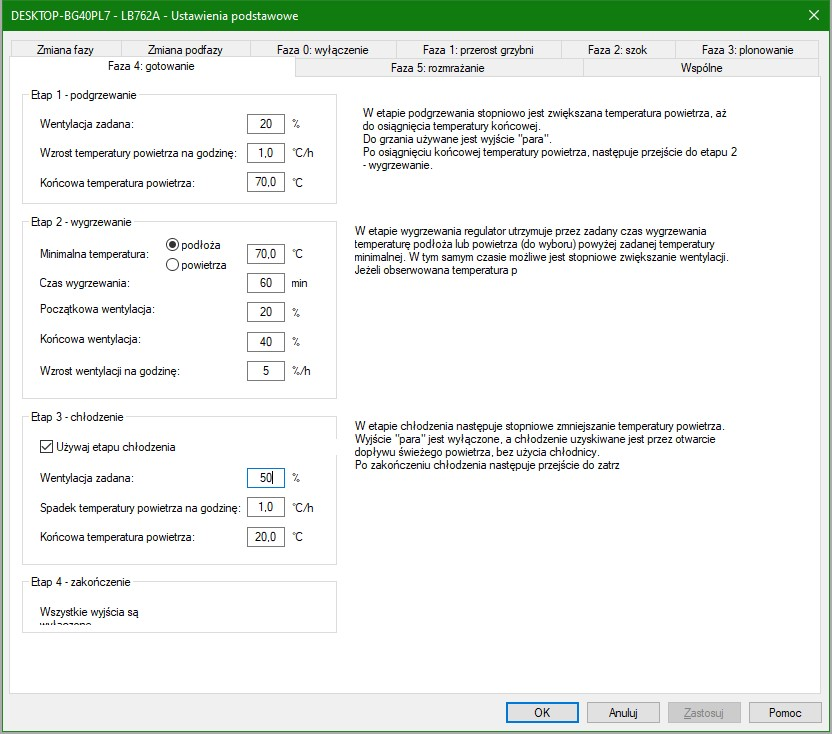Click heating 'Wentylacja zadana' input field

[x=266, y=124]
